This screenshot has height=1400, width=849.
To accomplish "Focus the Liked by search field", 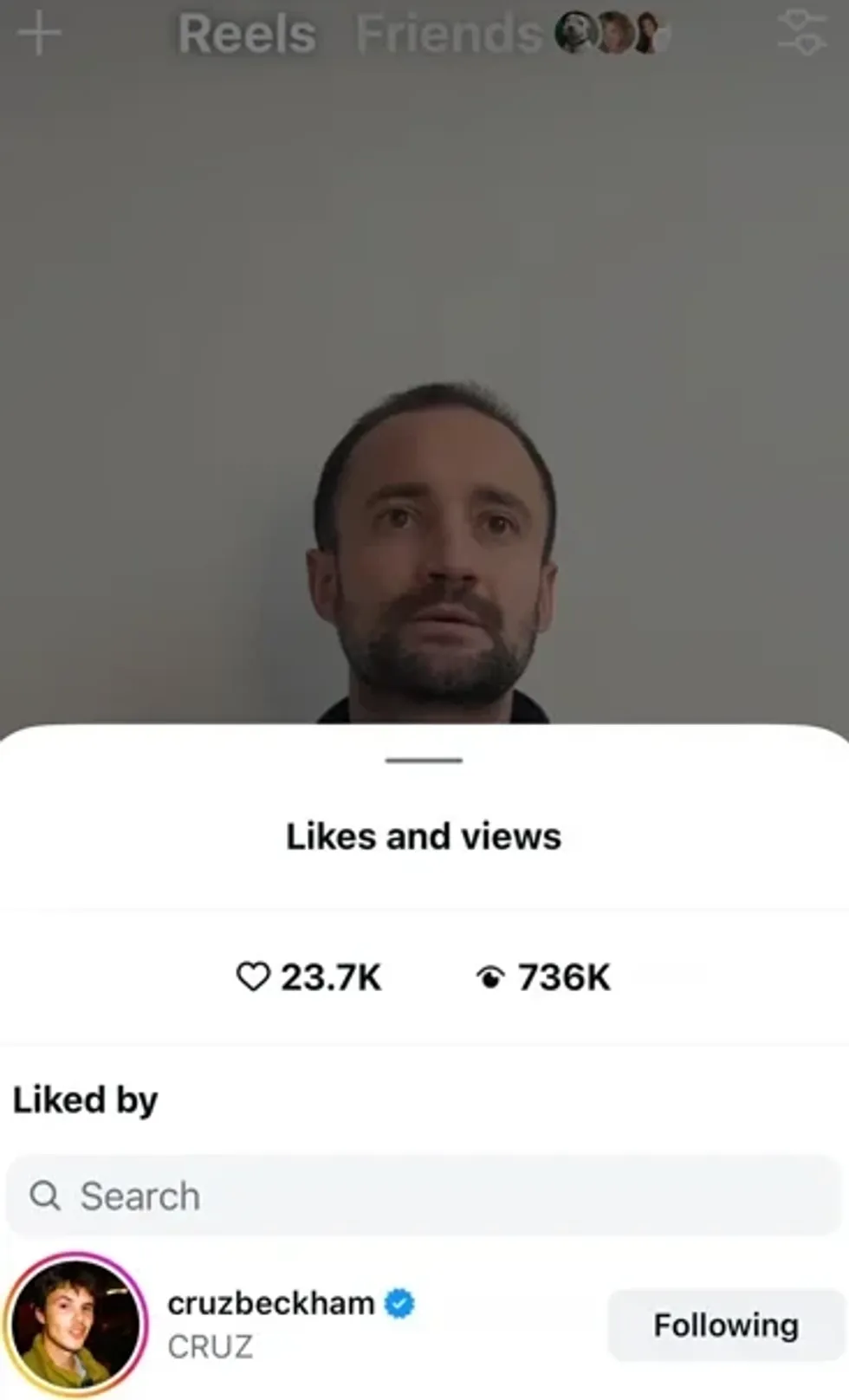I will (x=424, y=1196).
